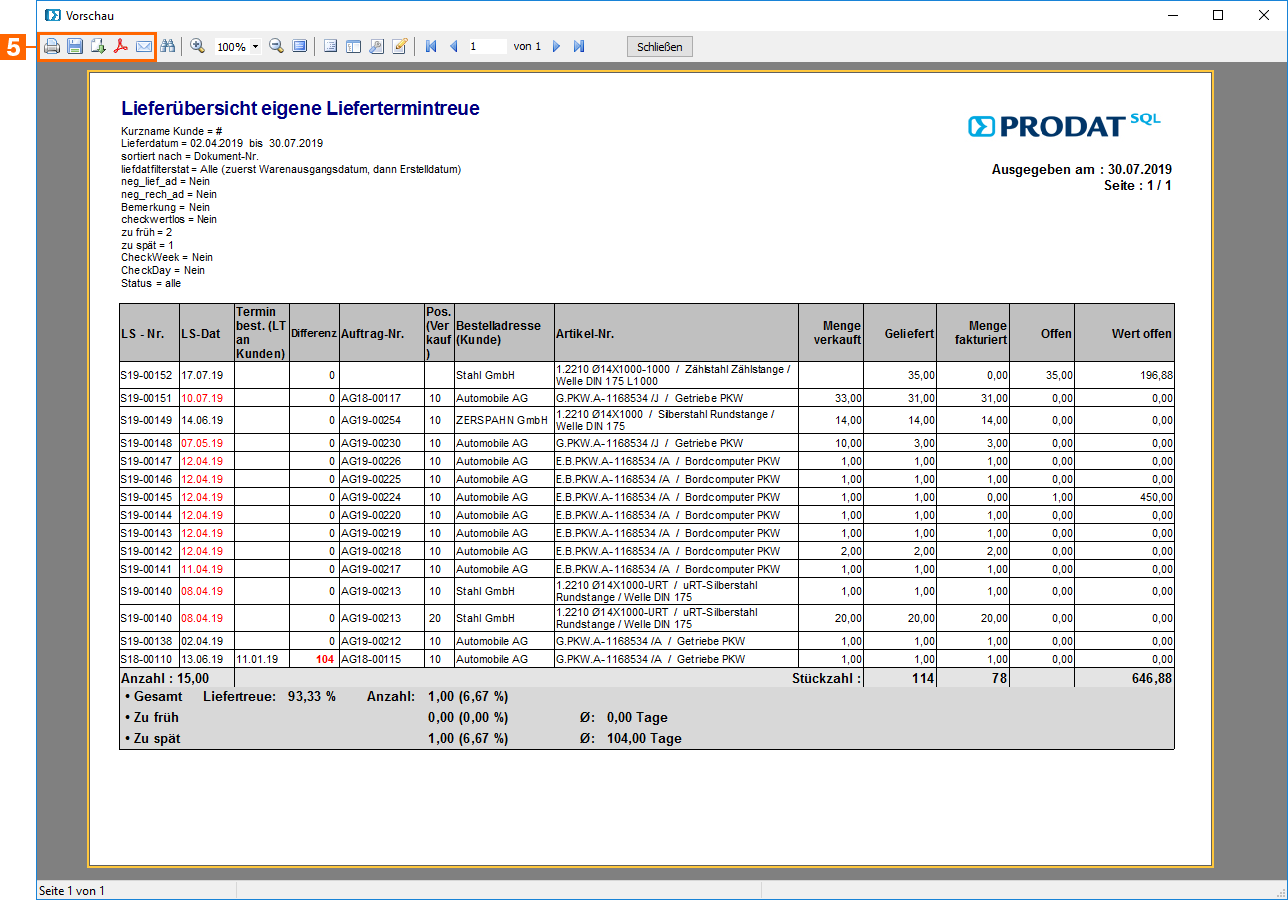Toggle the report outline icon

tap(331, 46)
